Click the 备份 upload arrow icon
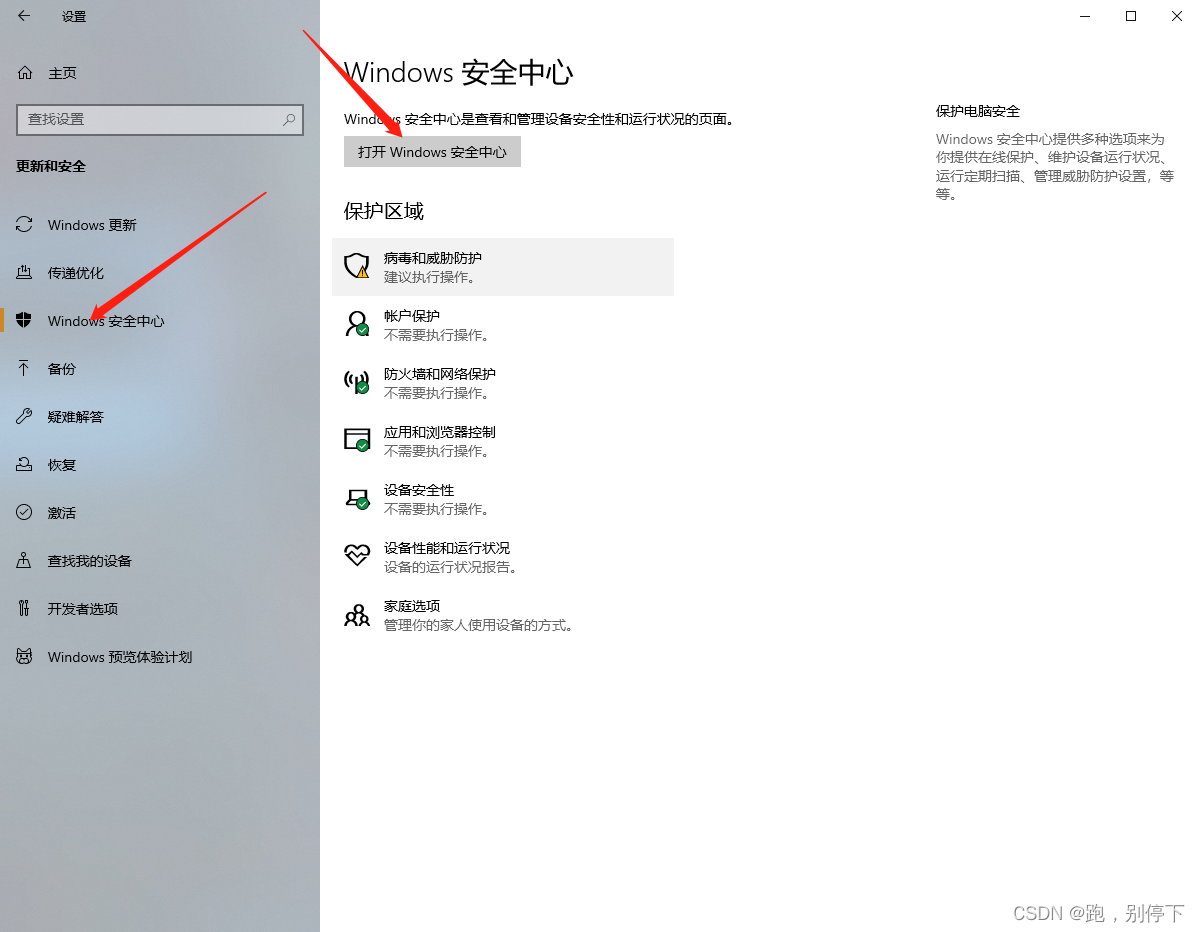 [24, 369]
